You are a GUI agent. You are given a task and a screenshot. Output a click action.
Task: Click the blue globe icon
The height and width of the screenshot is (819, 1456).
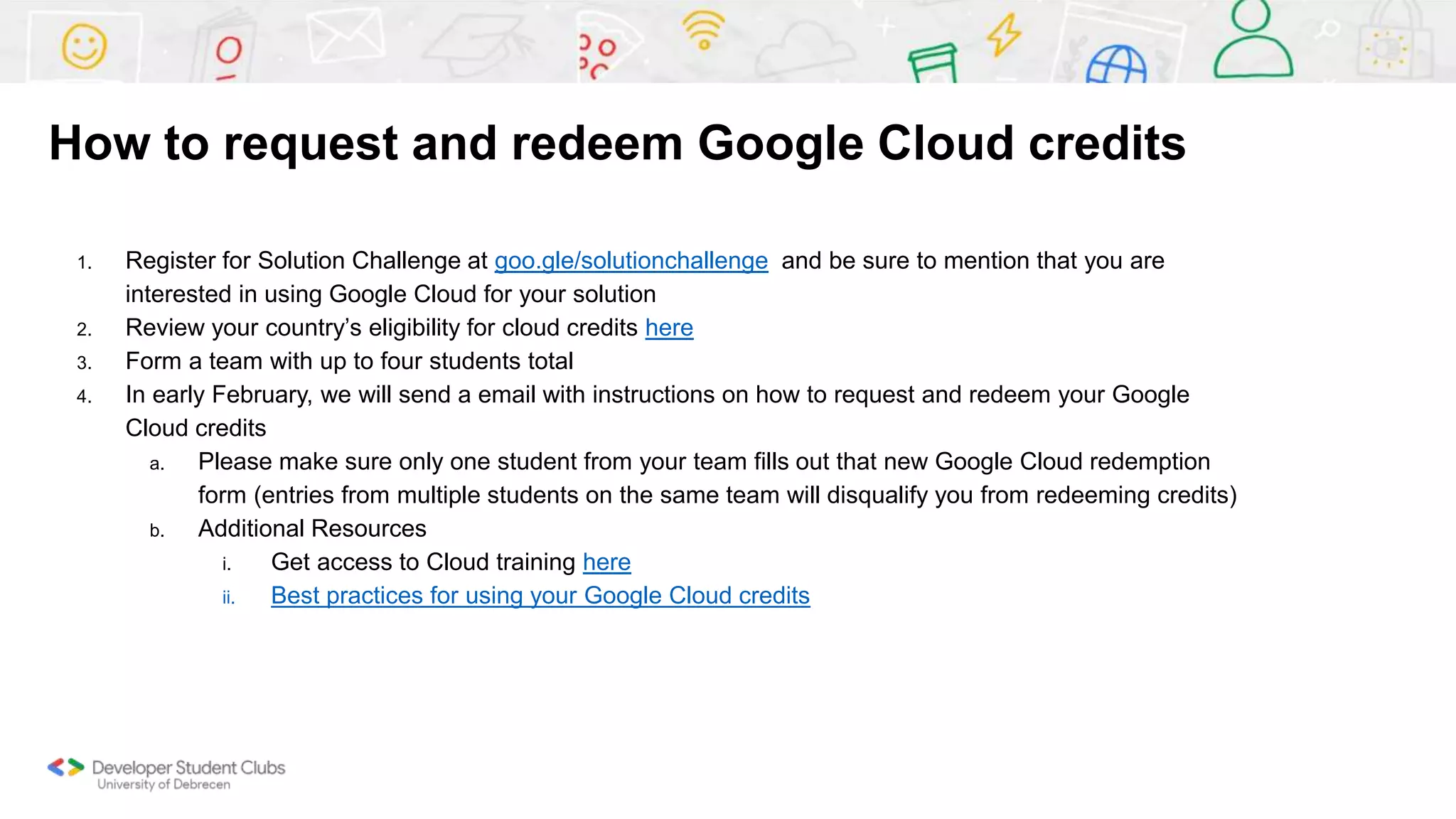pos(1115,65)
